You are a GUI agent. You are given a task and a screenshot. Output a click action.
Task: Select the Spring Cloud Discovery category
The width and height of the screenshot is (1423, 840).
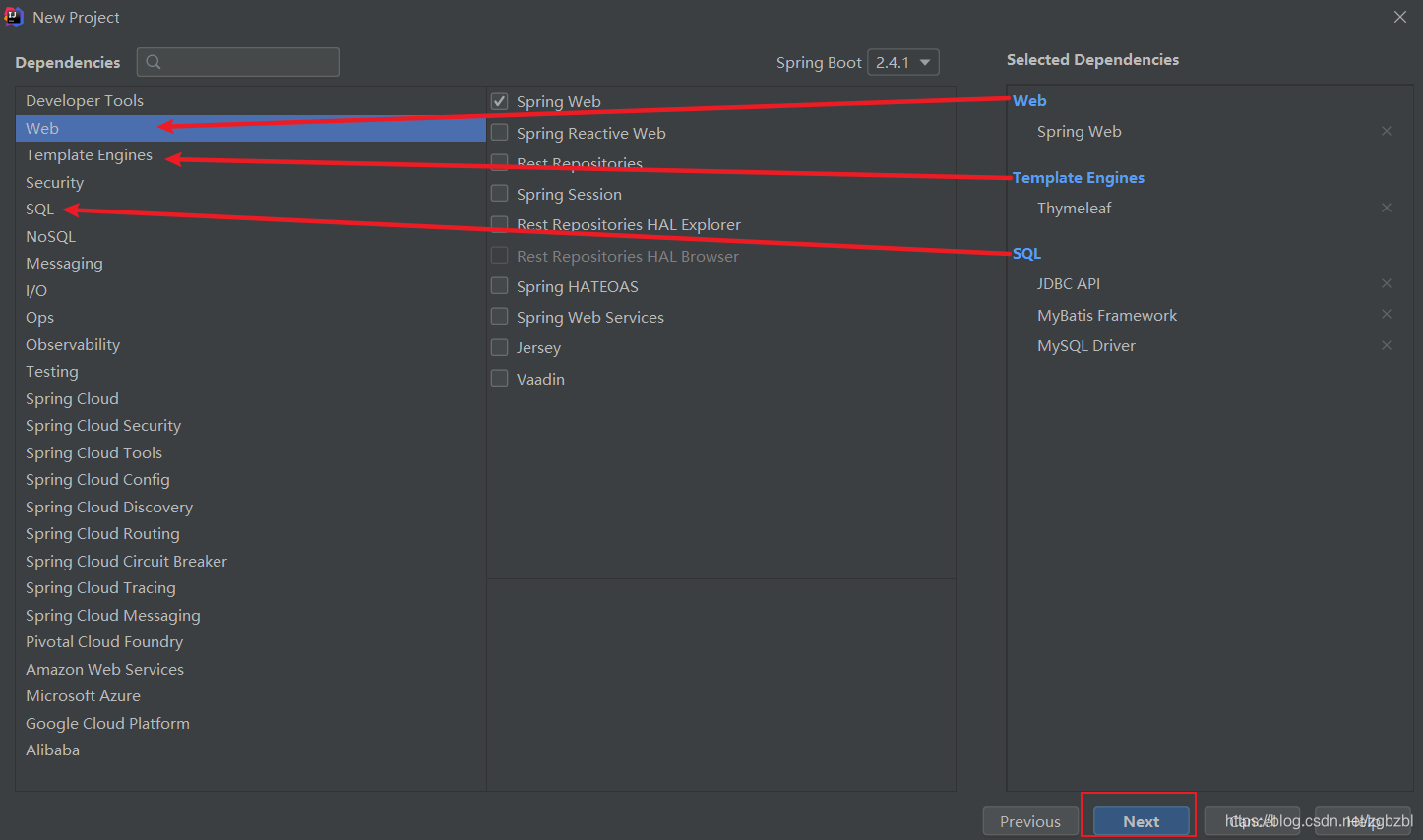250,507
